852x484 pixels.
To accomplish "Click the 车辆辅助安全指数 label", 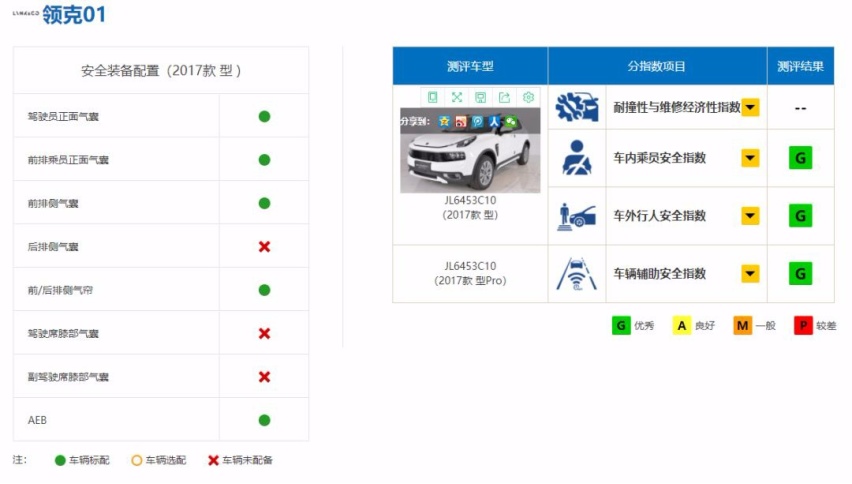I will (660, 273).
